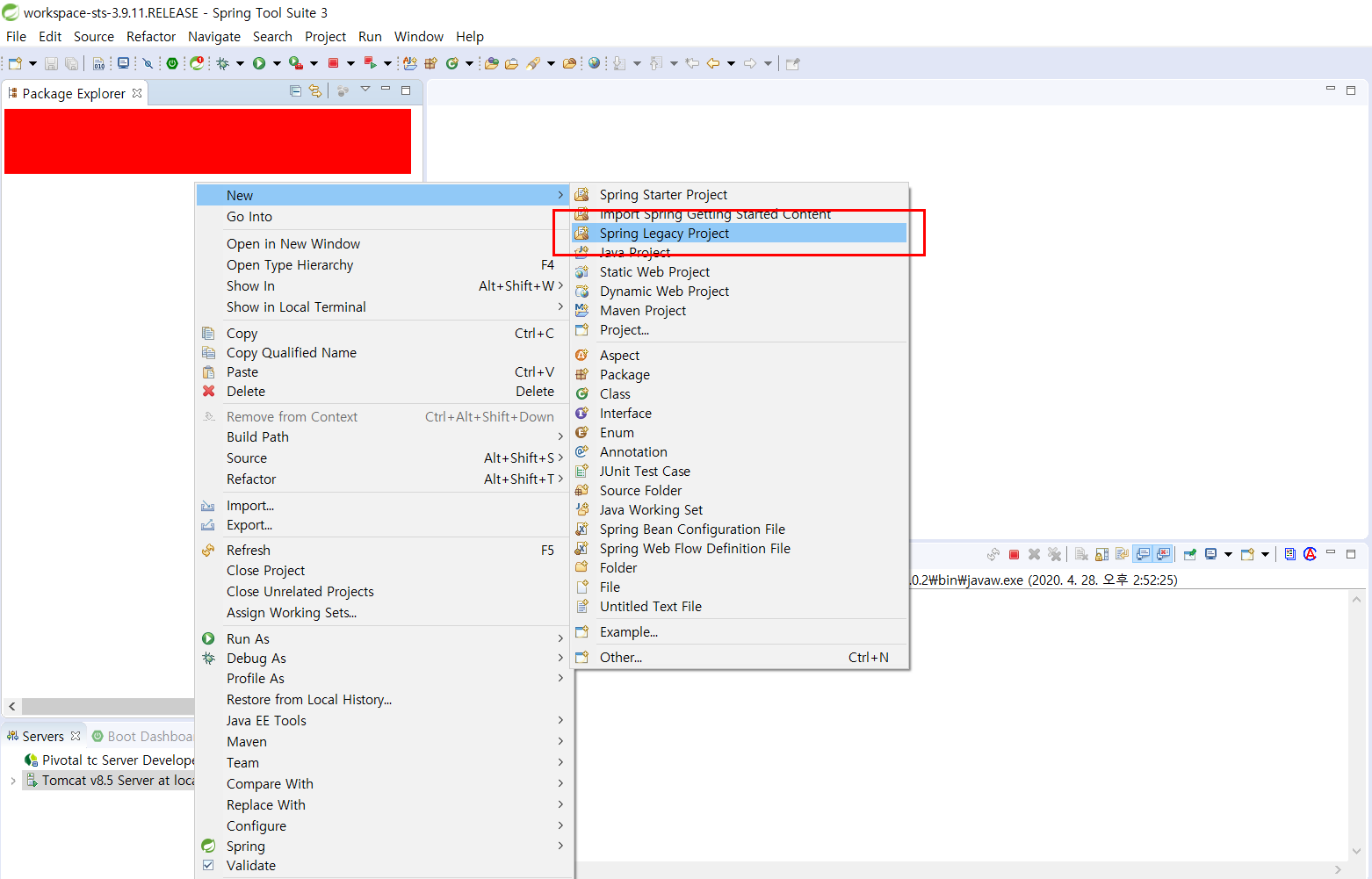
Task: Click the green Run button in toolbar
Action: pyautogui.click(x=259, y=63)
